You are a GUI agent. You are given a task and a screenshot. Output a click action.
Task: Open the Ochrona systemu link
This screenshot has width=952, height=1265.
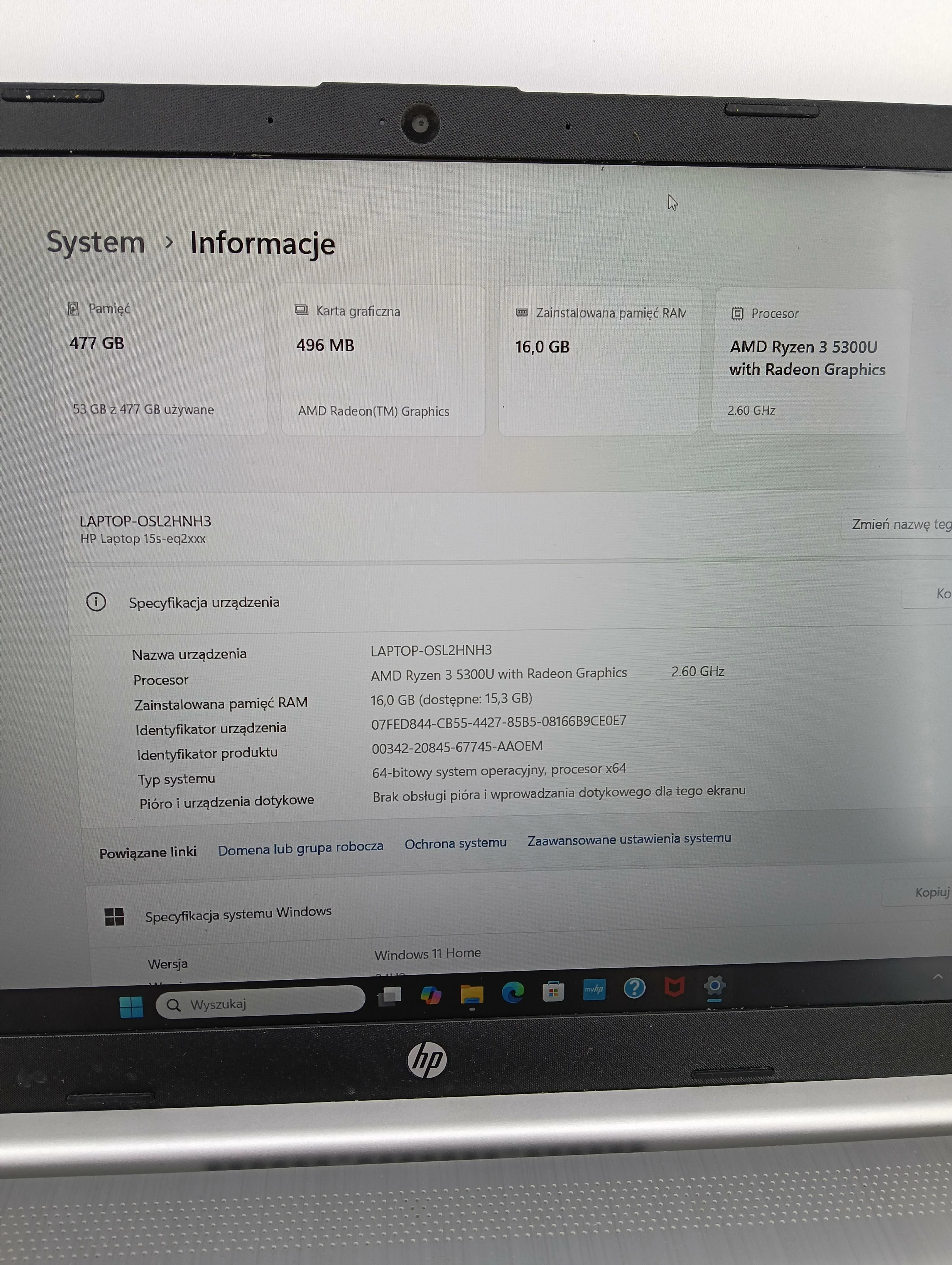456,843
